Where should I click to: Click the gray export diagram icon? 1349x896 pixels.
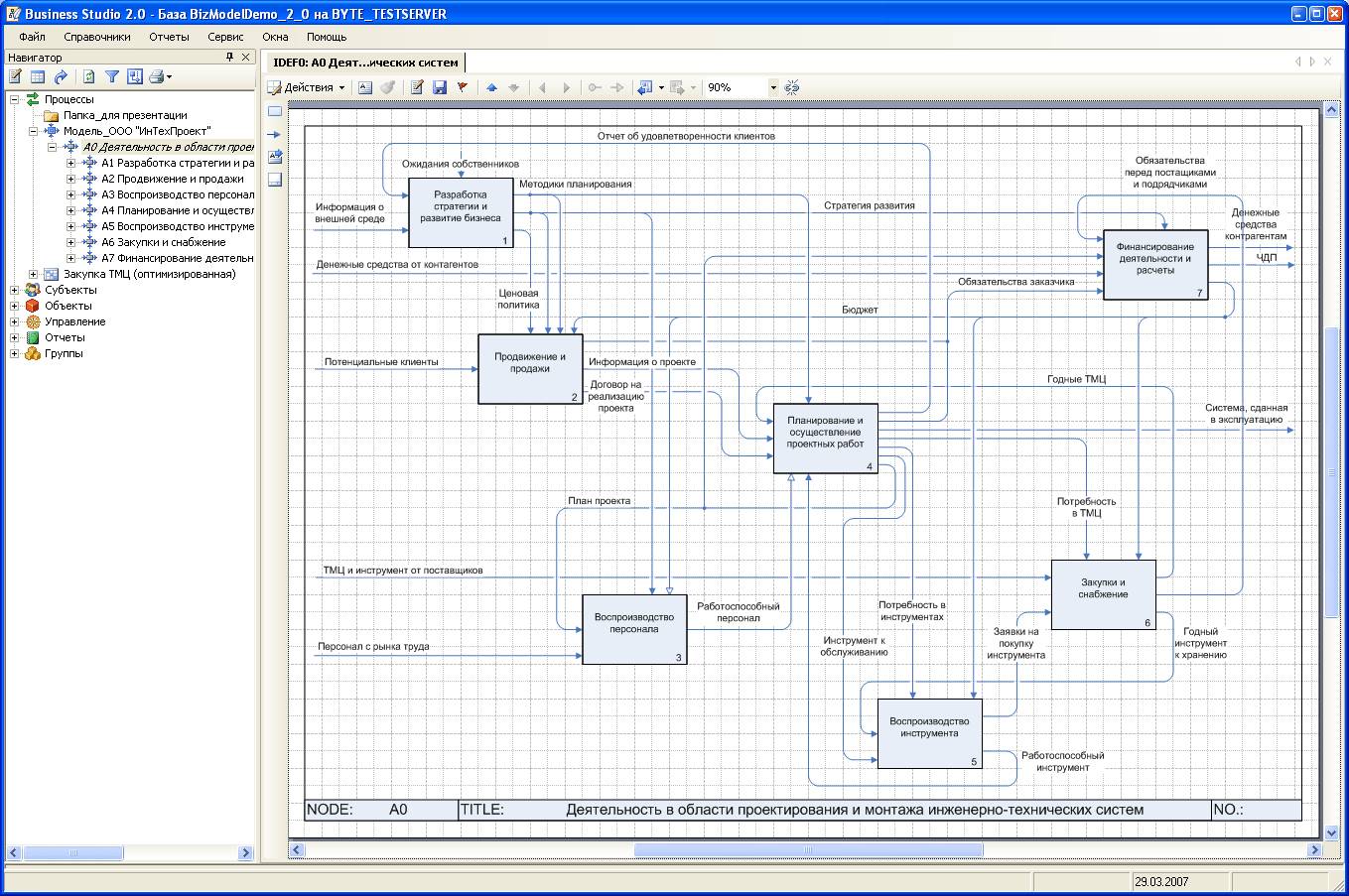[678, 87]
